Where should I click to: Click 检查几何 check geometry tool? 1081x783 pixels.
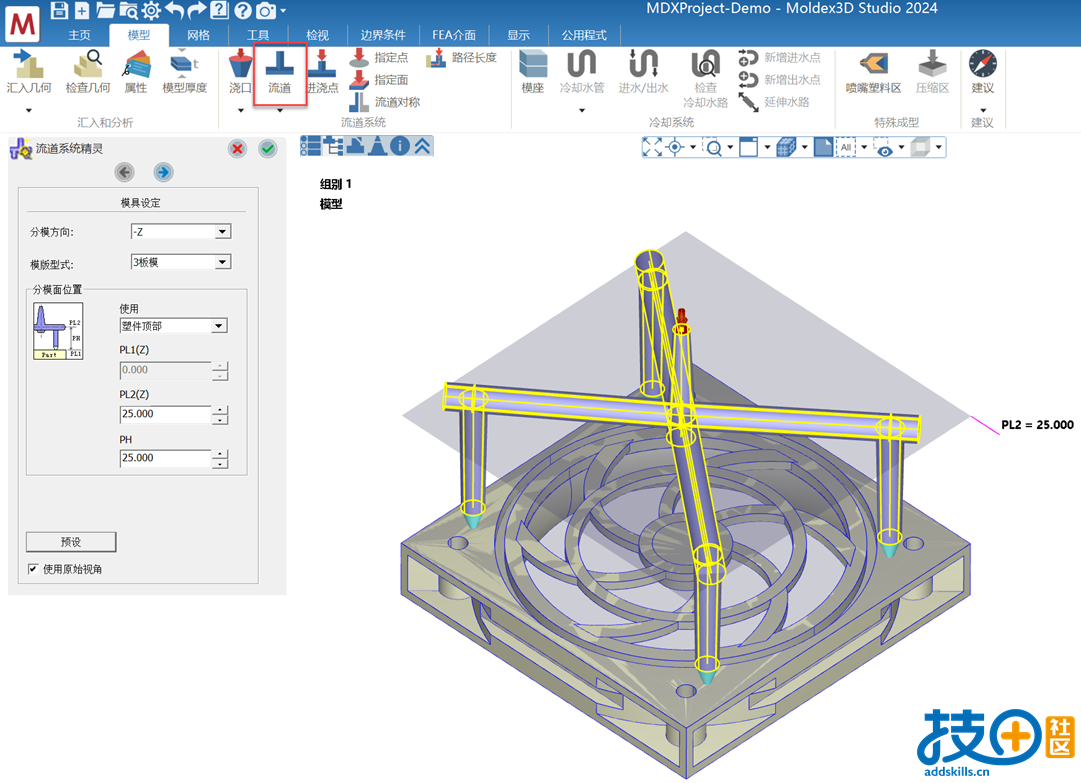click(88, 71)
